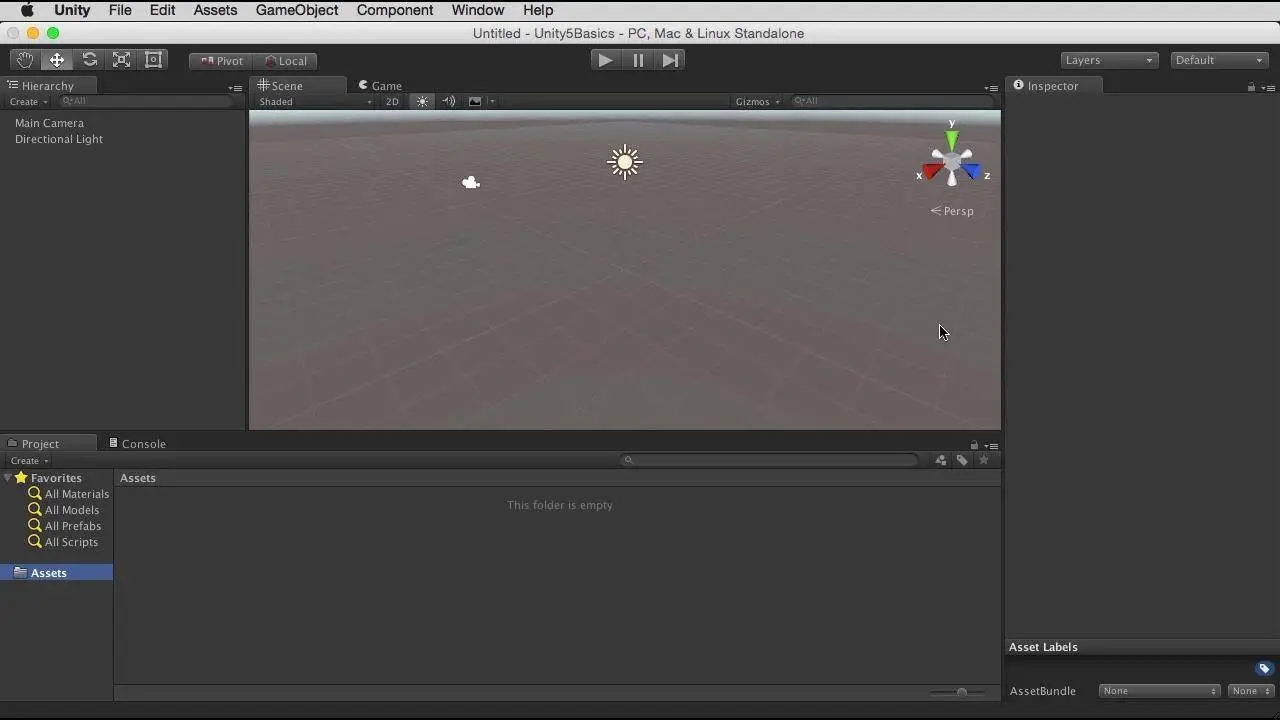This screenshot has height=720, width=1280.
Task: Open the Scene view panel options menu
Action: [990, 88]
